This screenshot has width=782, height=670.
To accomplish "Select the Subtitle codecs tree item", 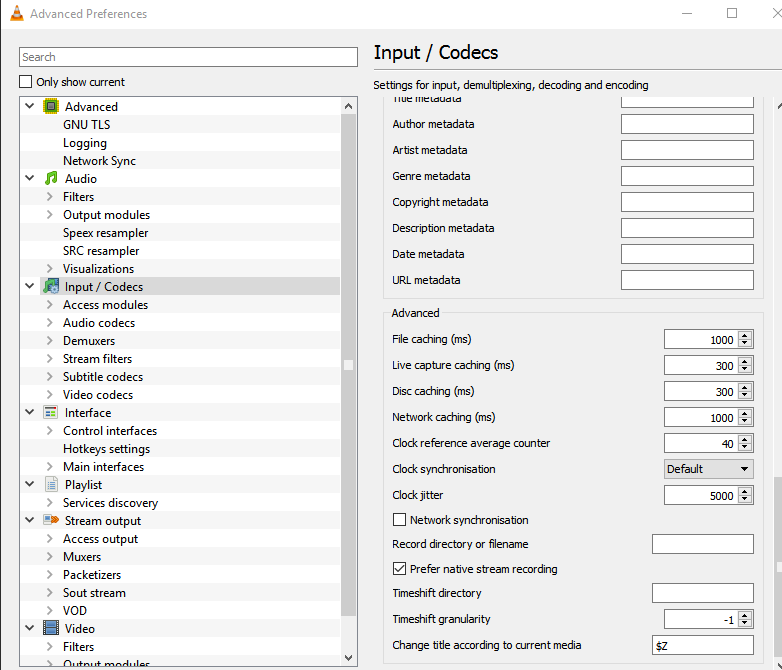I will click(103, 377).
